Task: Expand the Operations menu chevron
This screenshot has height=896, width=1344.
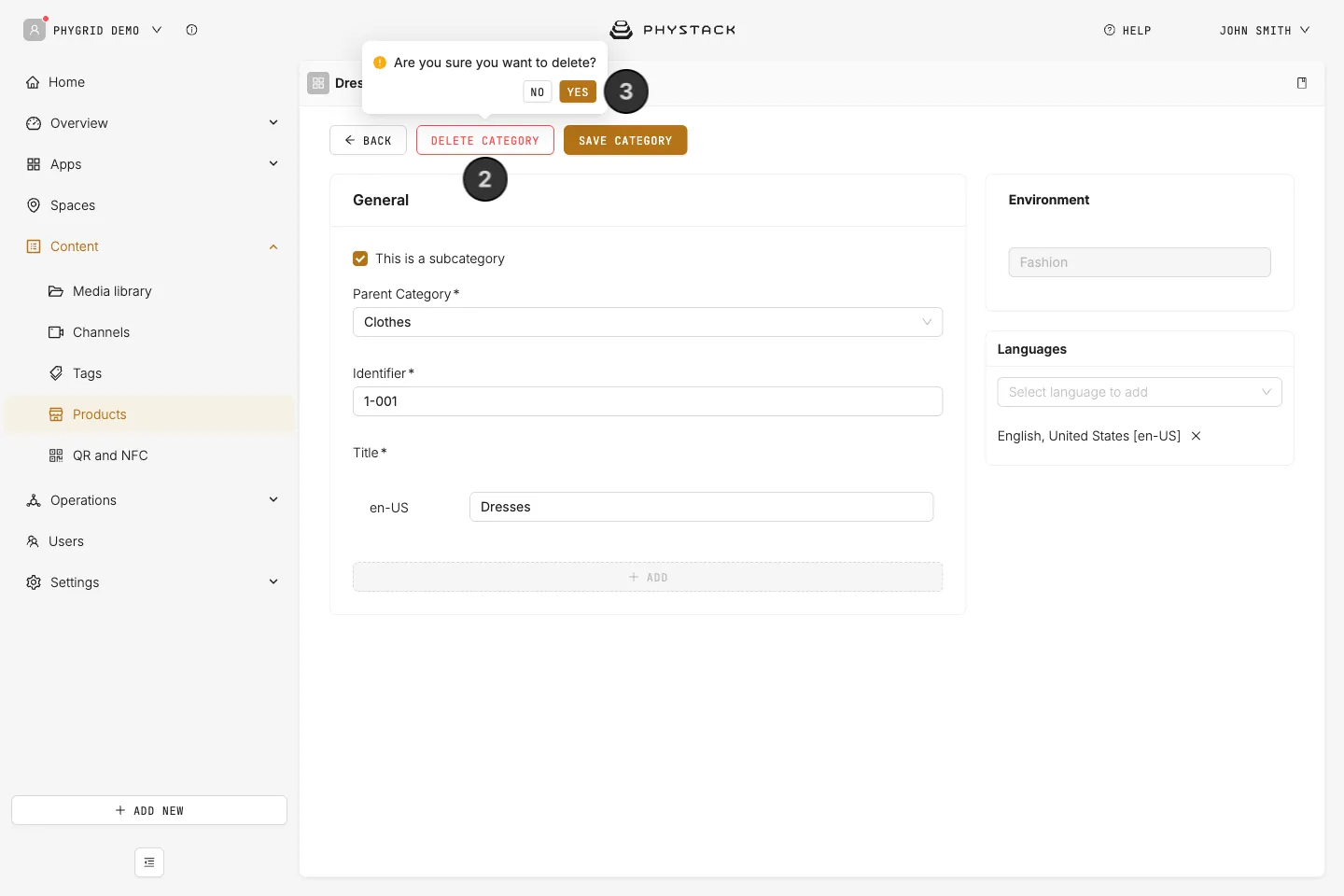Action: click(273, 500)
